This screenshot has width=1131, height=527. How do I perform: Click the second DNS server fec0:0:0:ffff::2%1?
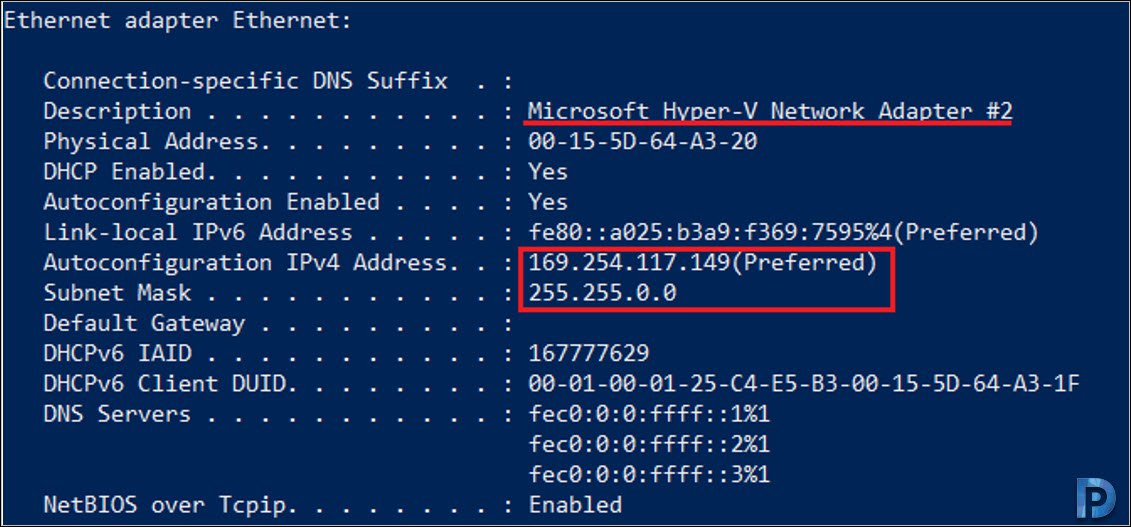649,444
